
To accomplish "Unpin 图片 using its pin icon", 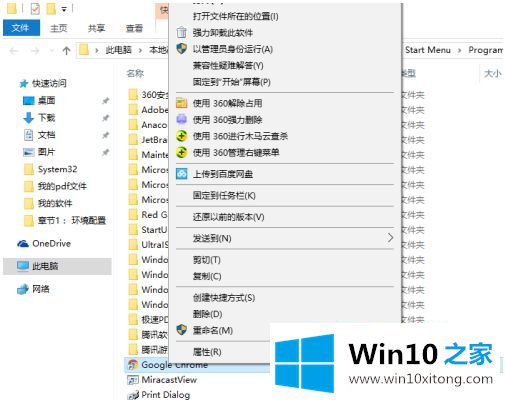I will click(x=105, y=152).
